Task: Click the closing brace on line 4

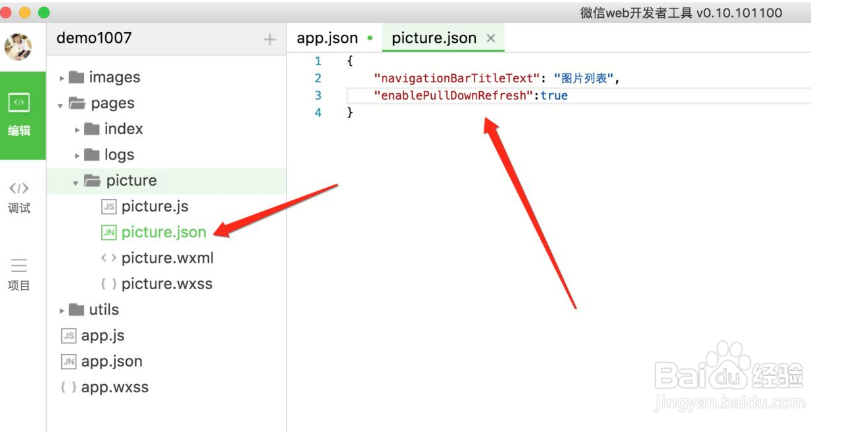Action: coord(350,113)
